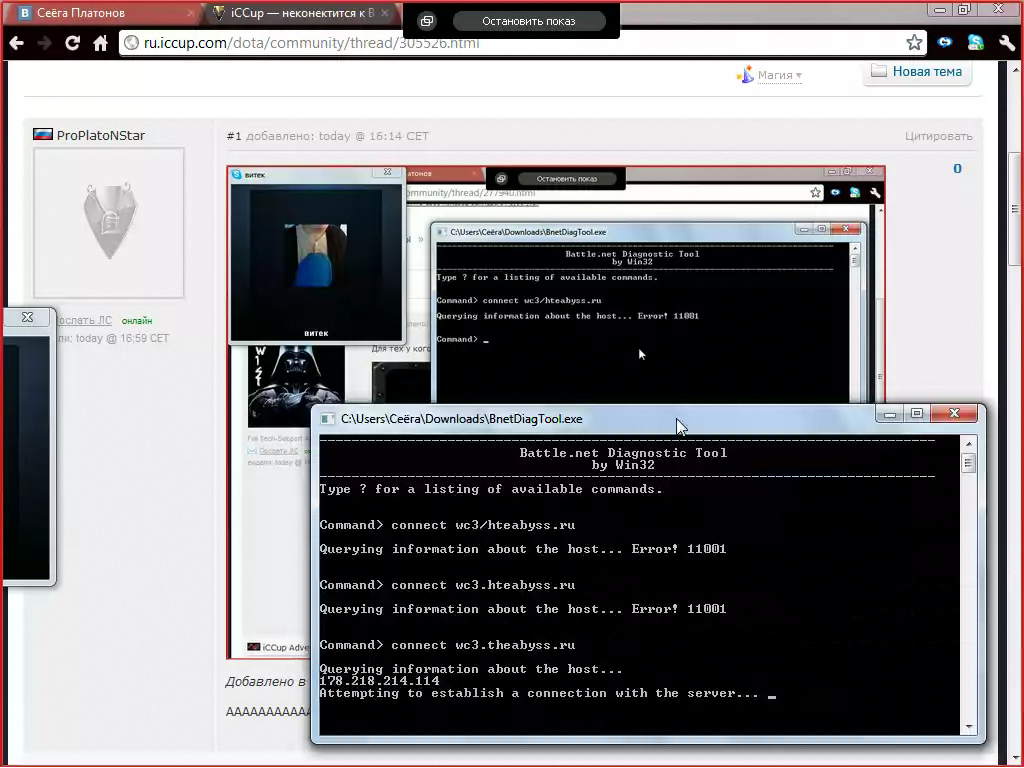1024x768 pixels.
Task: Click the console scrollbar thumb
Action: coord(968,464)
